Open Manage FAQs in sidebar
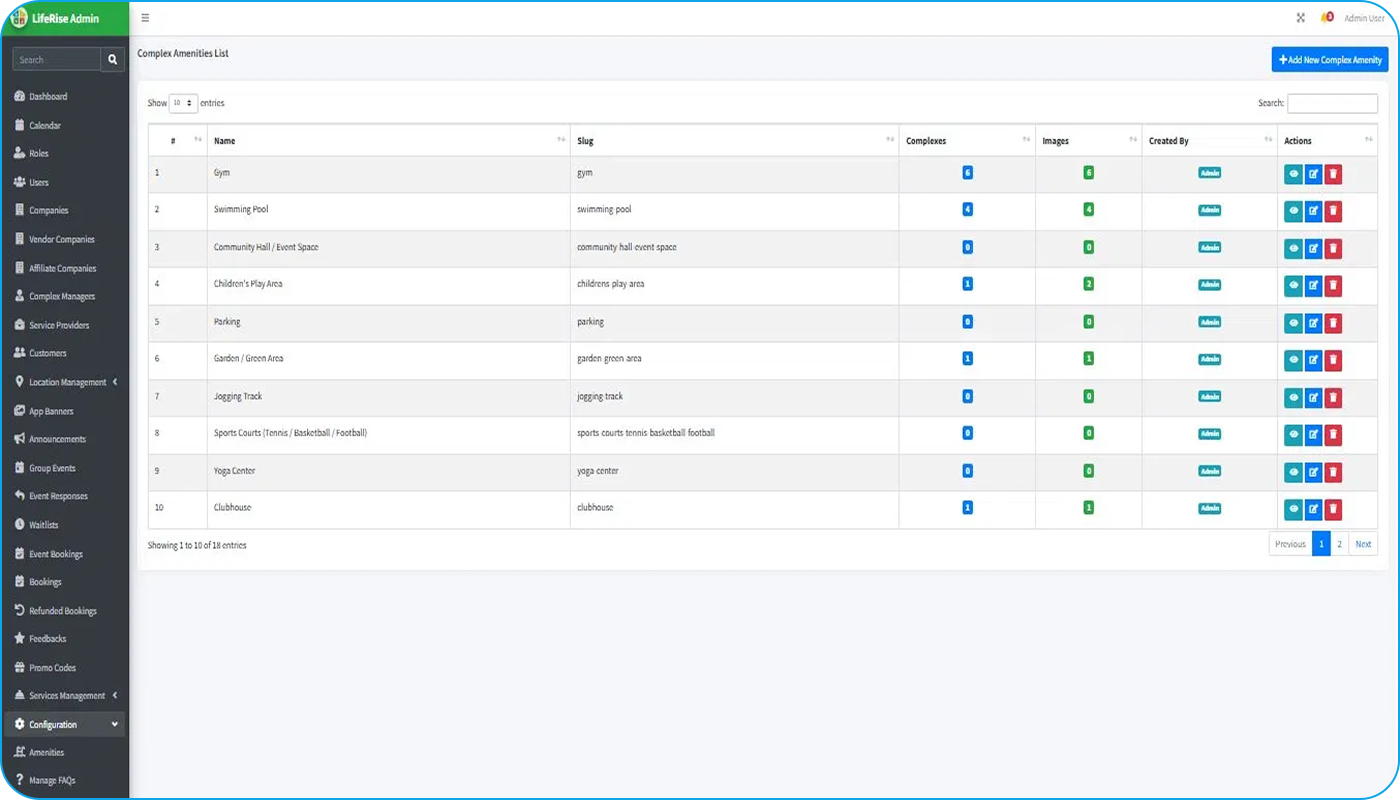 coord(52,781)
